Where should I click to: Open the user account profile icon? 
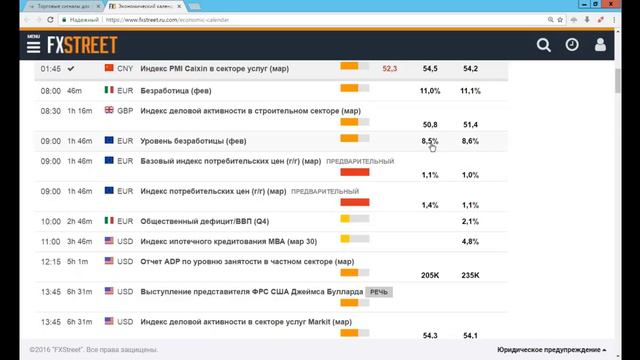pyautogui.click(x=600, y=44)
